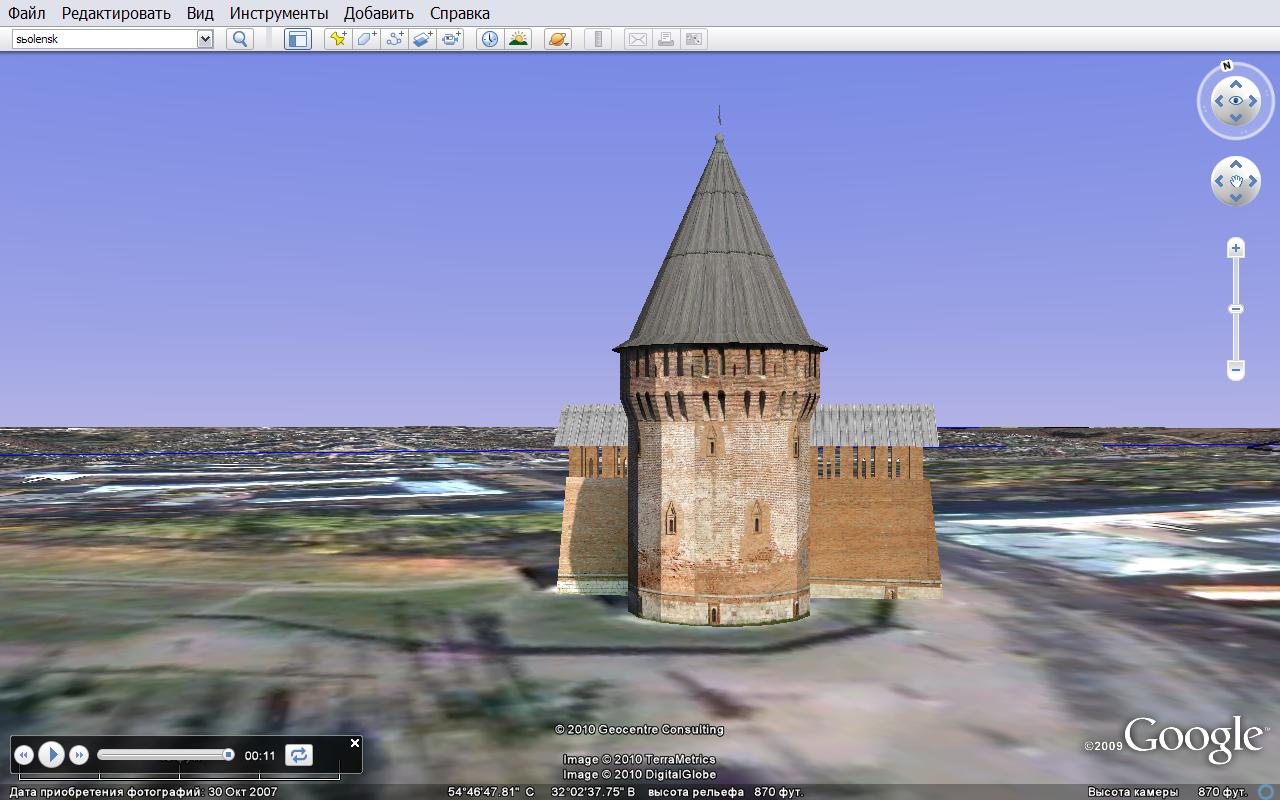
Task: Toggle sunlight across the landscape icon
Action: pyautogui.click(x=518, y=39)
